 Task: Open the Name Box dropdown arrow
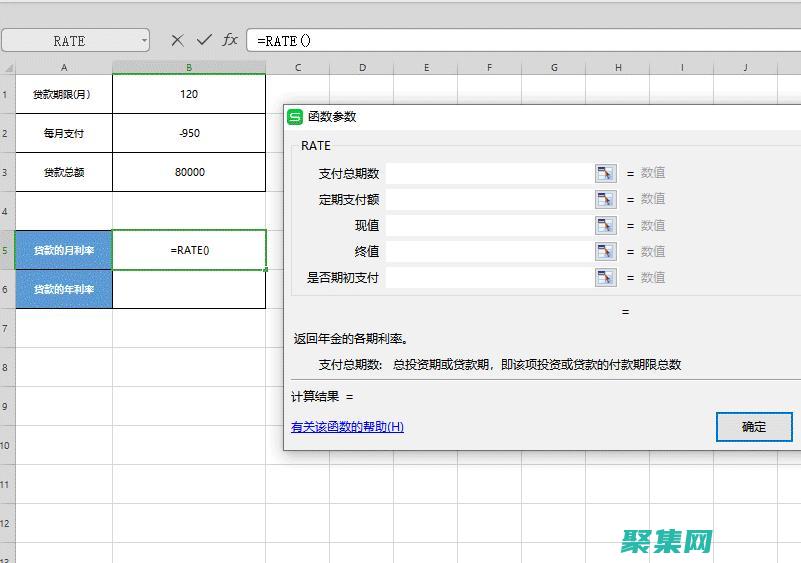tap(144, 41)
